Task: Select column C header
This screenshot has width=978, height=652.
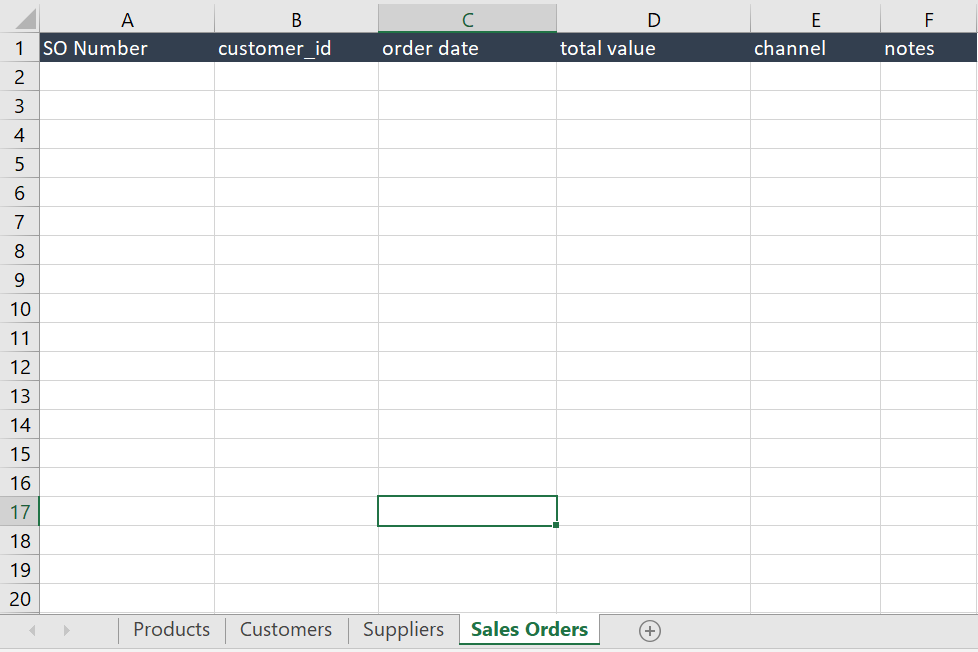Action: tap(467, 19)
